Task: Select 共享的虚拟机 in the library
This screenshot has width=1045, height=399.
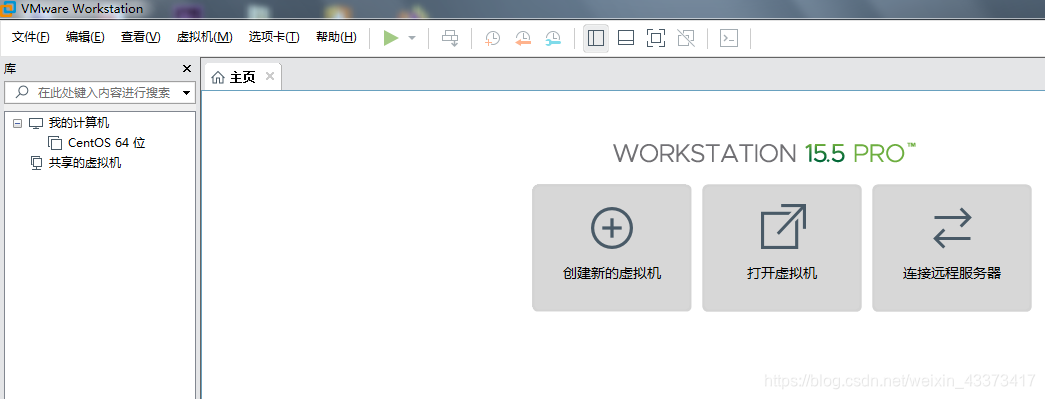Action: pos(85,163)
